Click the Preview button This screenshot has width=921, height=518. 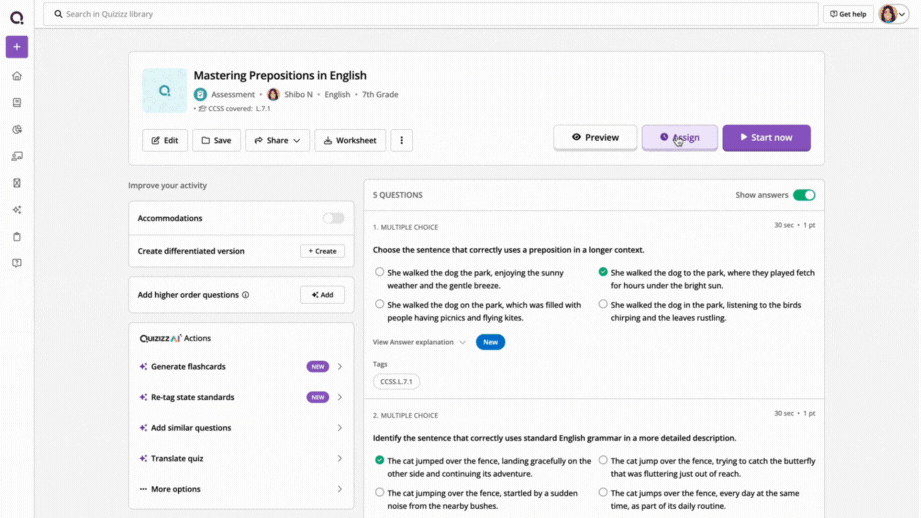pyautogui.click(x=595, y=137)
